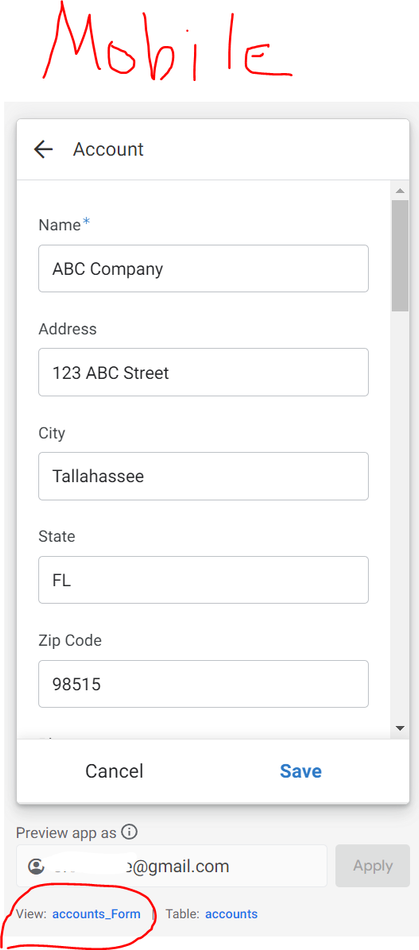Click into the Name input field
Viewport: 419px width, 950px height.
pyautogui.click(x=203, y=268)
